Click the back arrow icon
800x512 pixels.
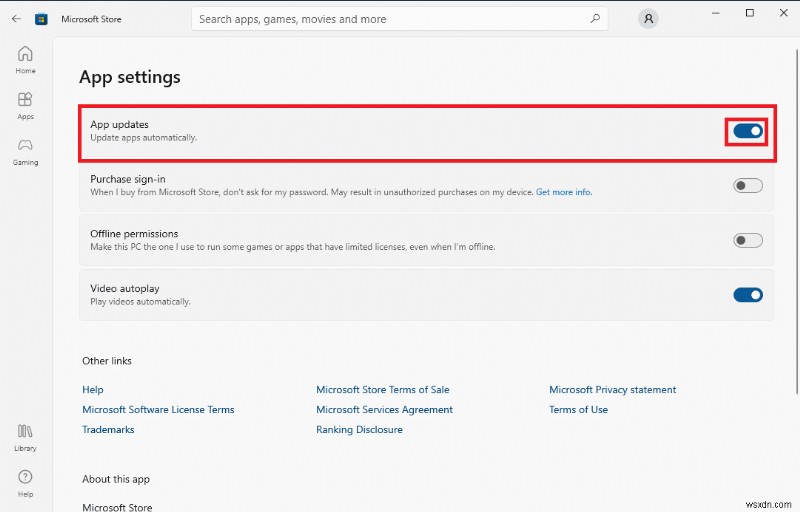point(16,18)
